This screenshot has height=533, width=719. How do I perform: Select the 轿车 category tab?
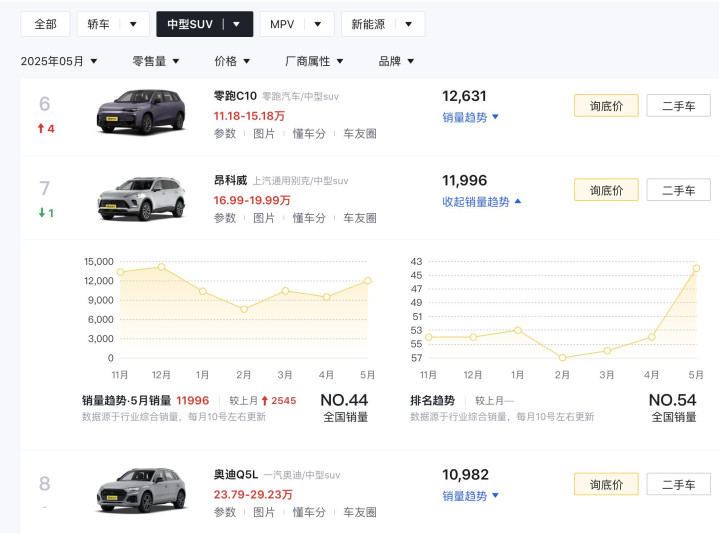(x=99, y=24)
